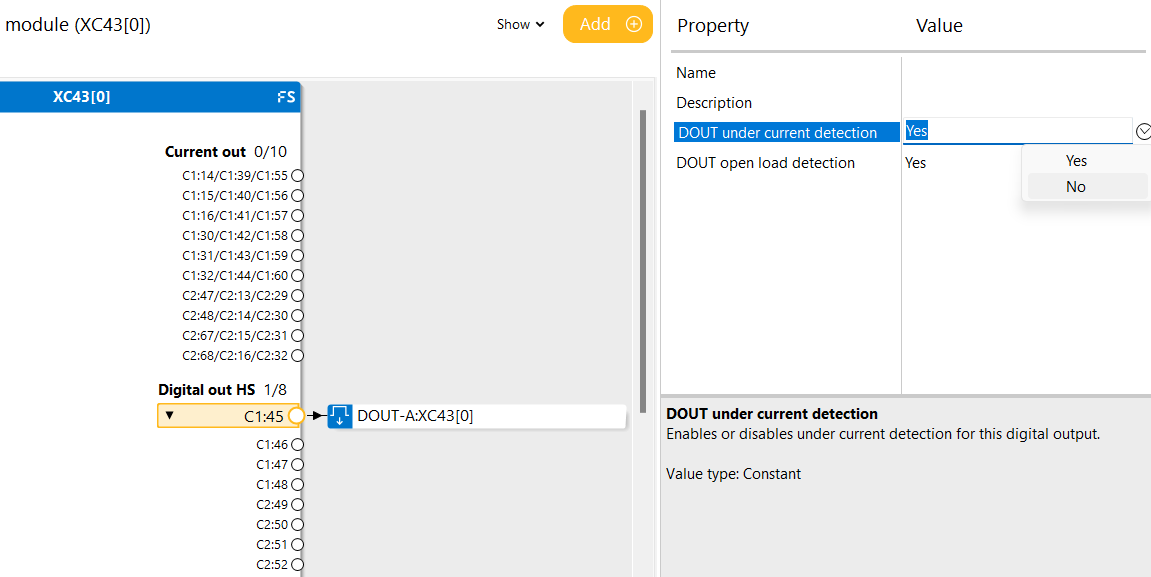Screen dimensions: 1151x577
Task: Click the orange C1:45 pin circle
Action: click(296, 416)
